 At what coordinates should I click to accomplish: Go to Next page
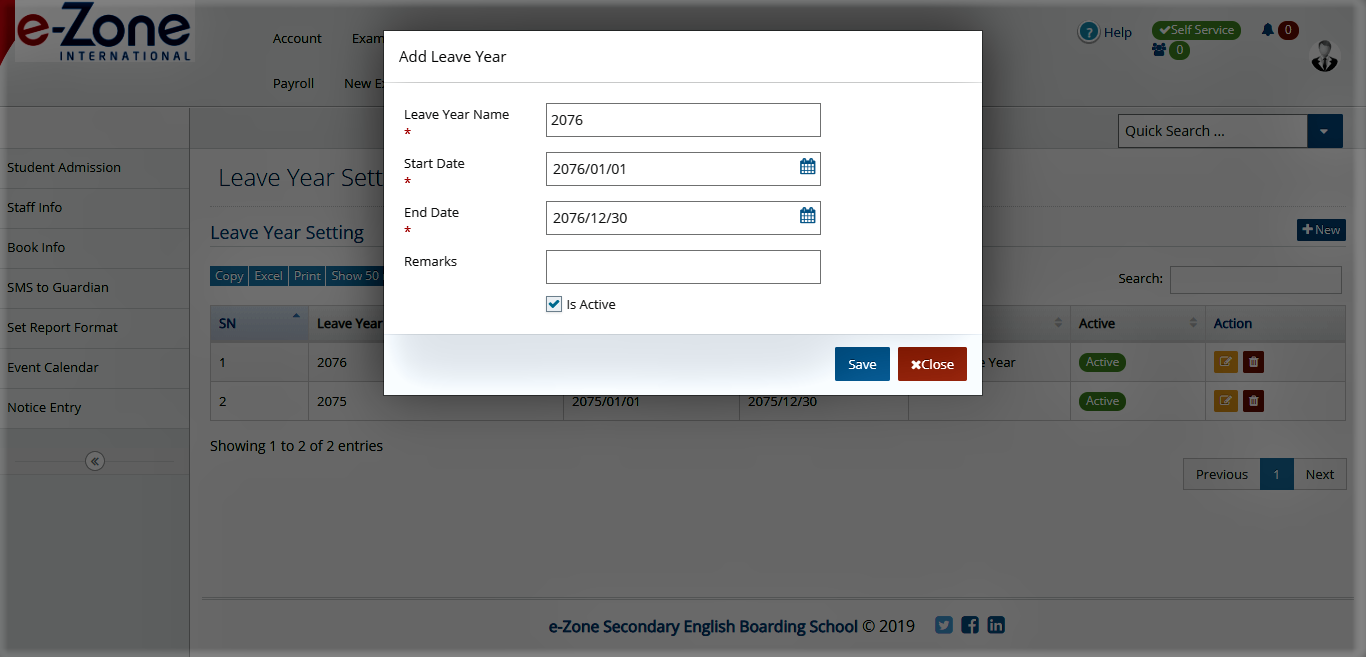pyautogui.click(x=1320, y=474)
